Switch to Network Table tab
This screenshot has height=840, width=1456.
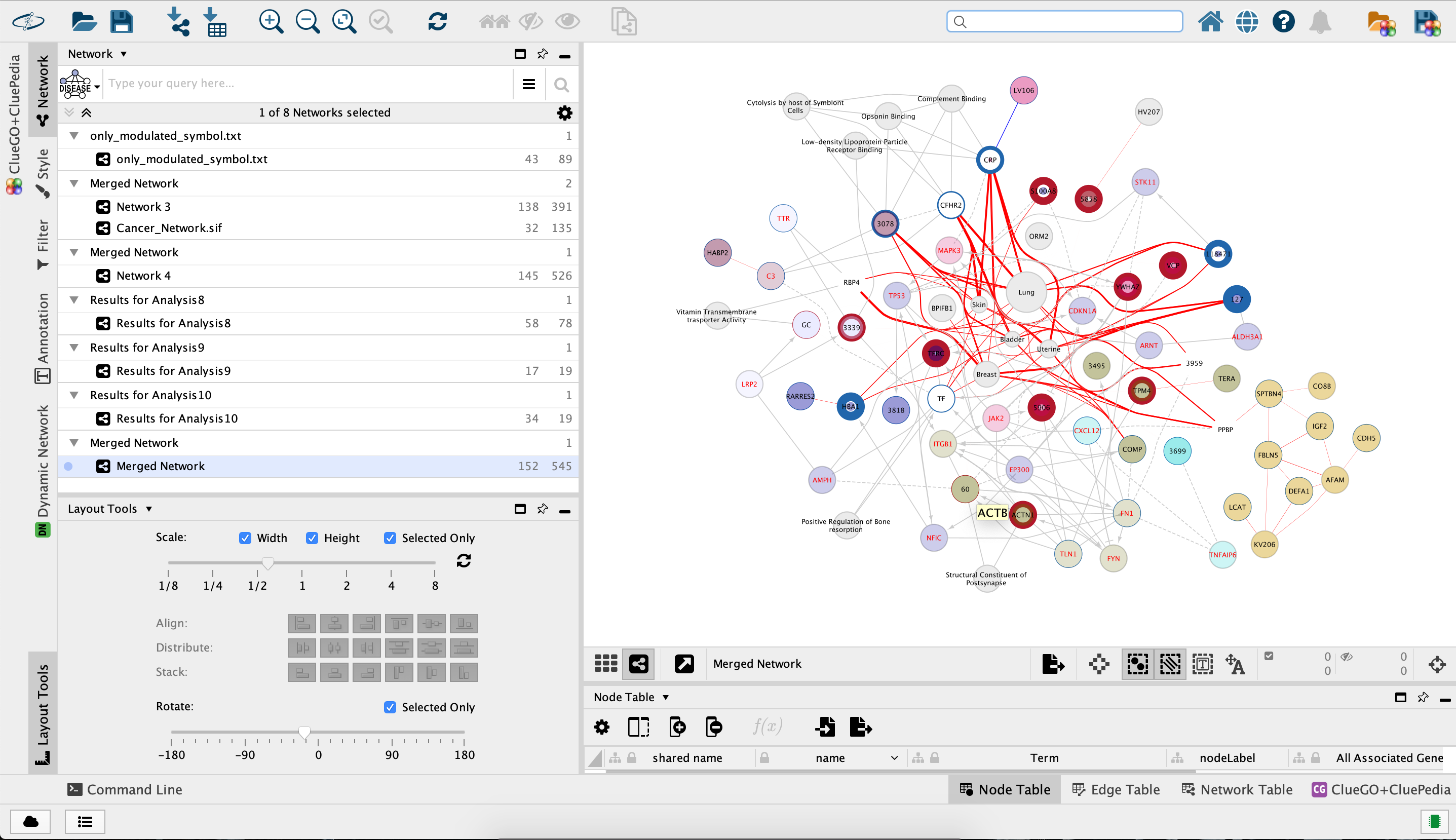coord(1237,790)
